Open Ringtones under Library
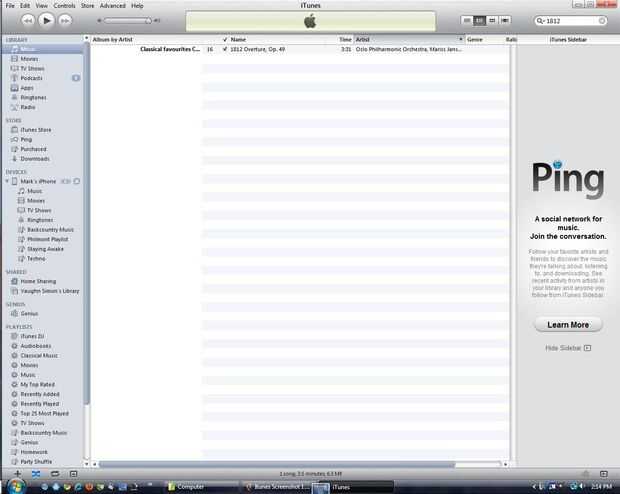Screen dimensions: 620x494 [x=33, y=97]
